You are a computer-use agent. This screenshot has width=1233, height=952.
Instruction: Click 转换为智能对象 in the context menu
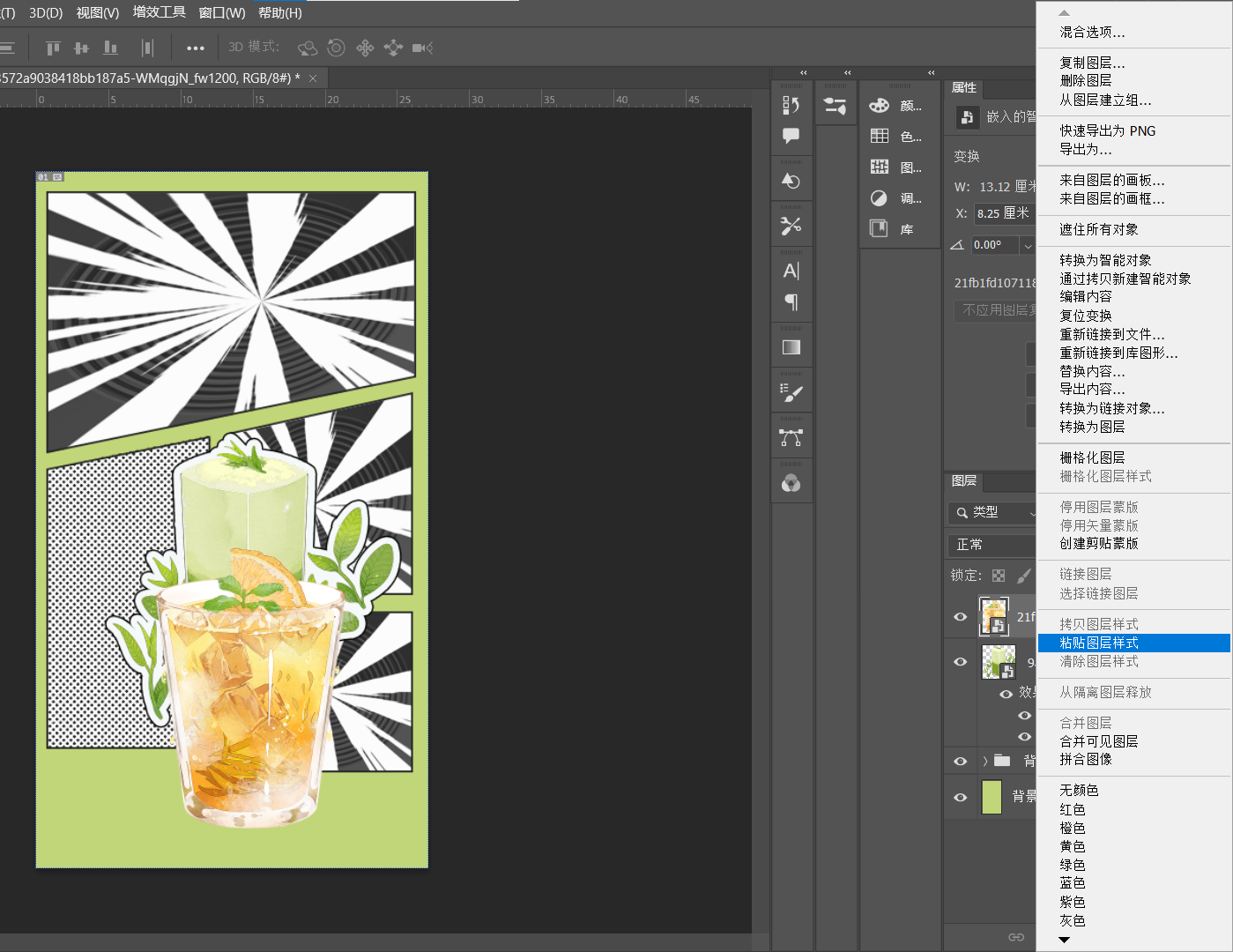(x=1105, y=260)
